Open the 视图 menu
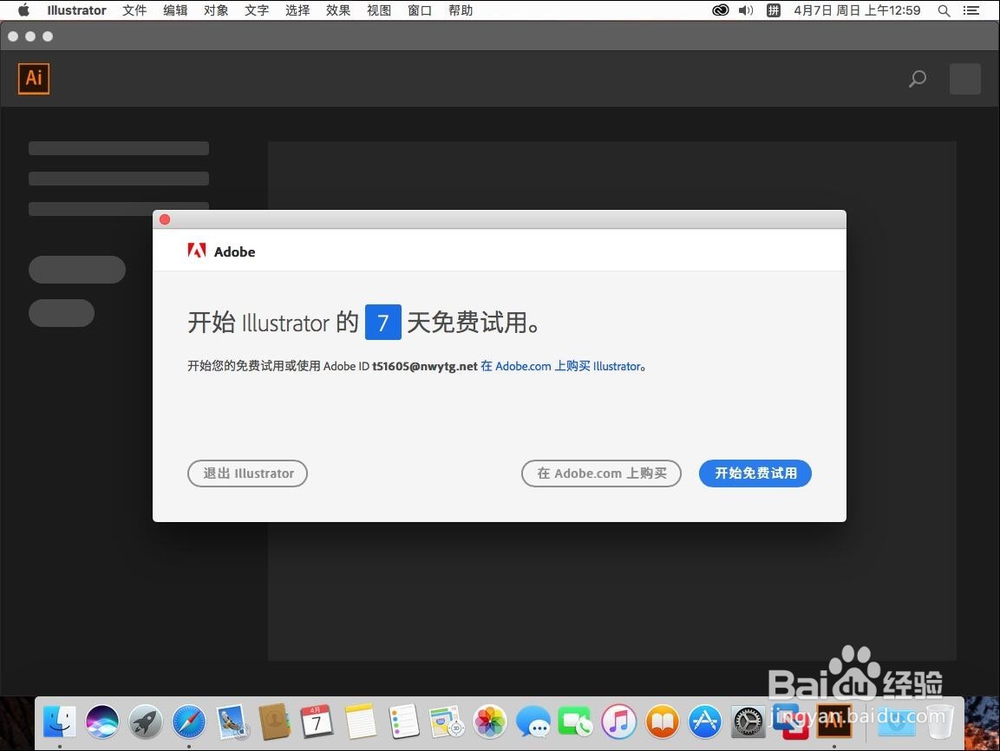 point(379,10)
